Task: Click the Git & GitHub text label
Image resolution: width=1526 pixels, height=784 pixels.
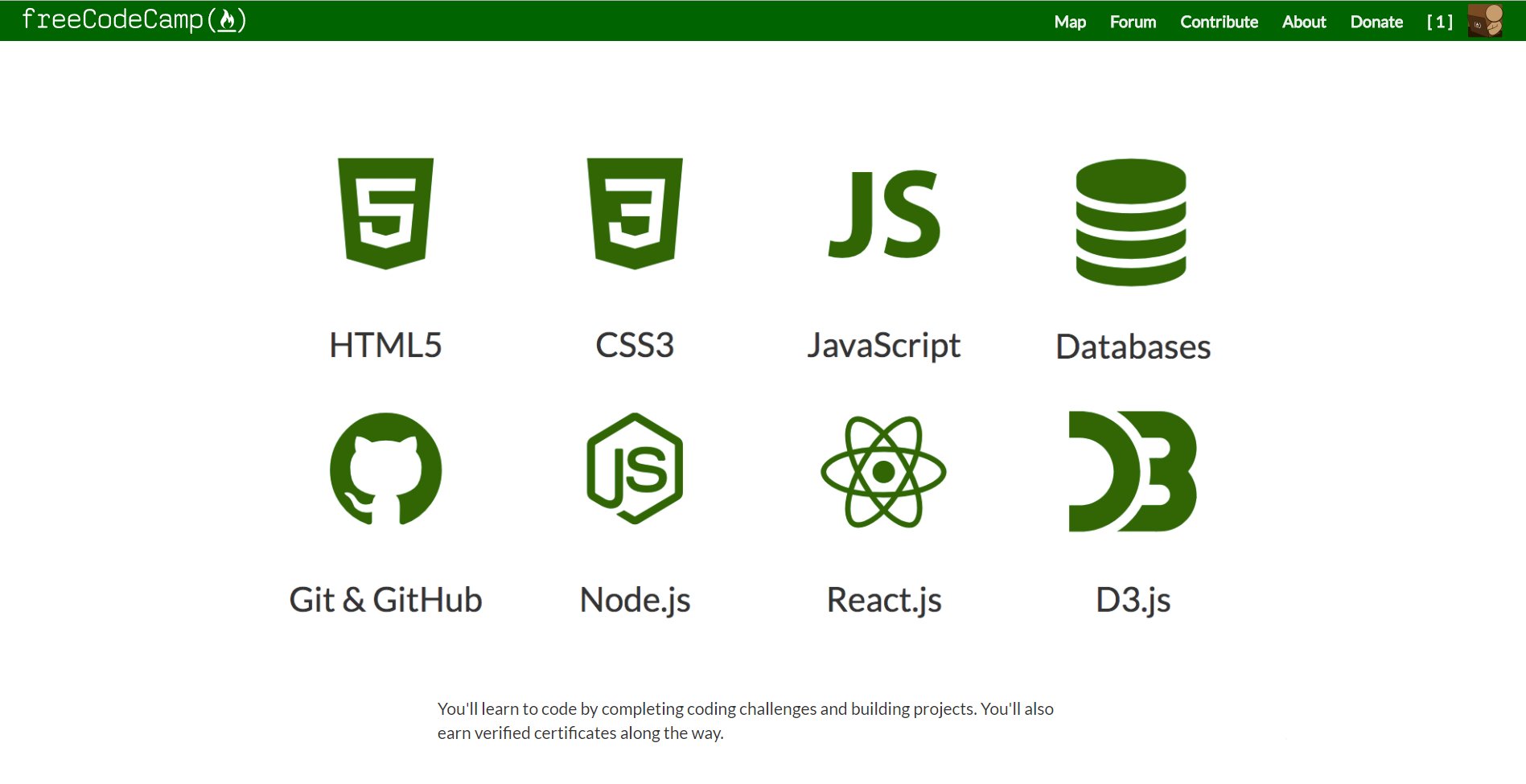Action: [385, 600]
